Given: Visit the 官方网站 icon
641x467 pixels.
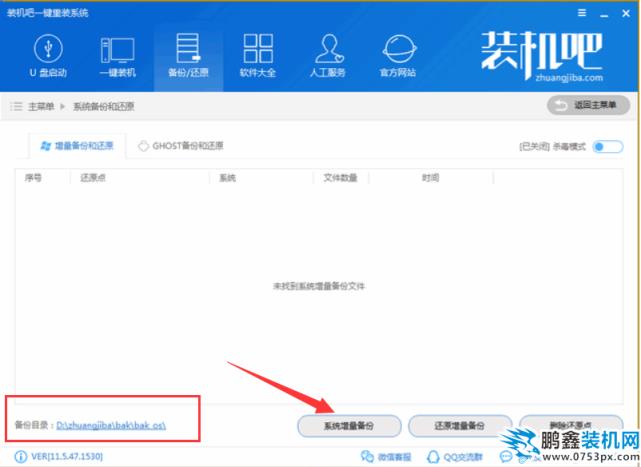Looking at the screenshot, I should pos(398,56).
